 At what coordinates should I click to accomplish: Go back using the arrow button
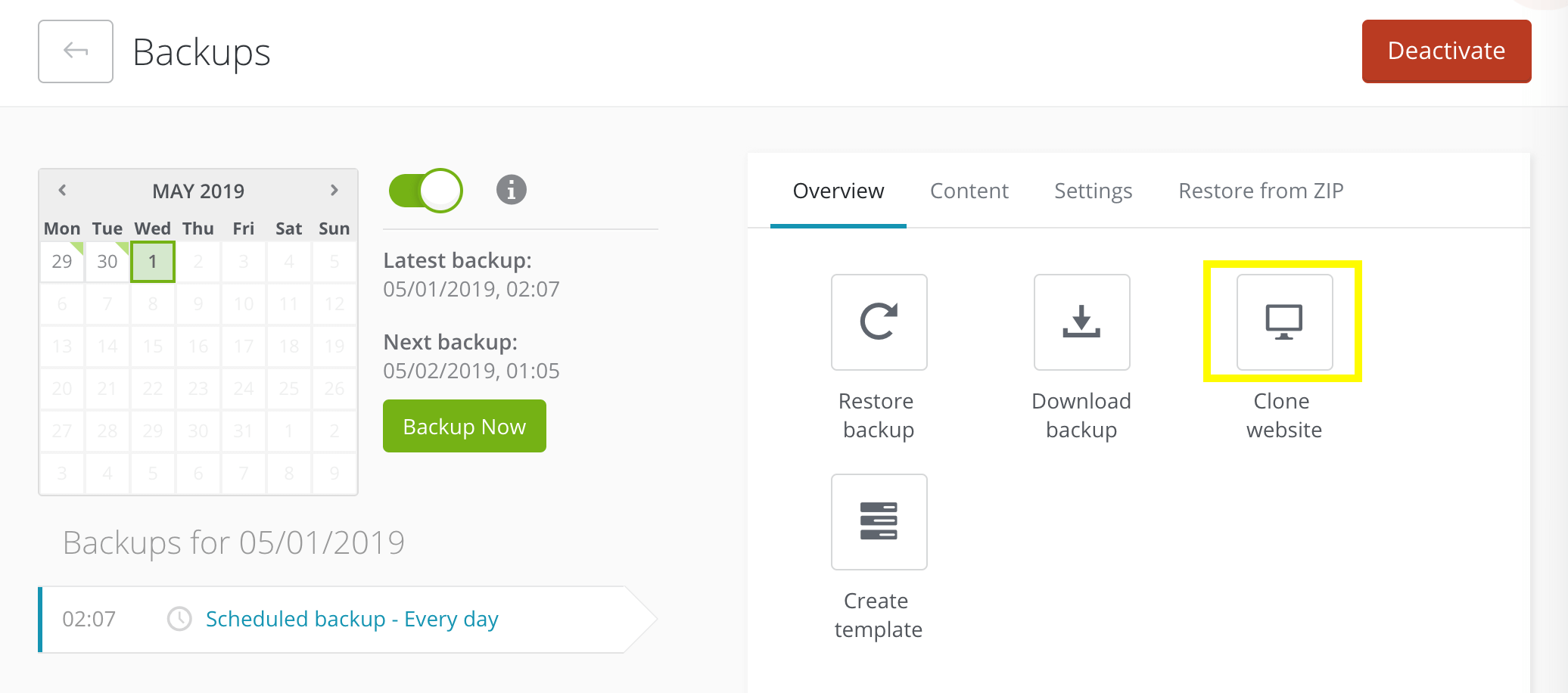tap(76, 51)
